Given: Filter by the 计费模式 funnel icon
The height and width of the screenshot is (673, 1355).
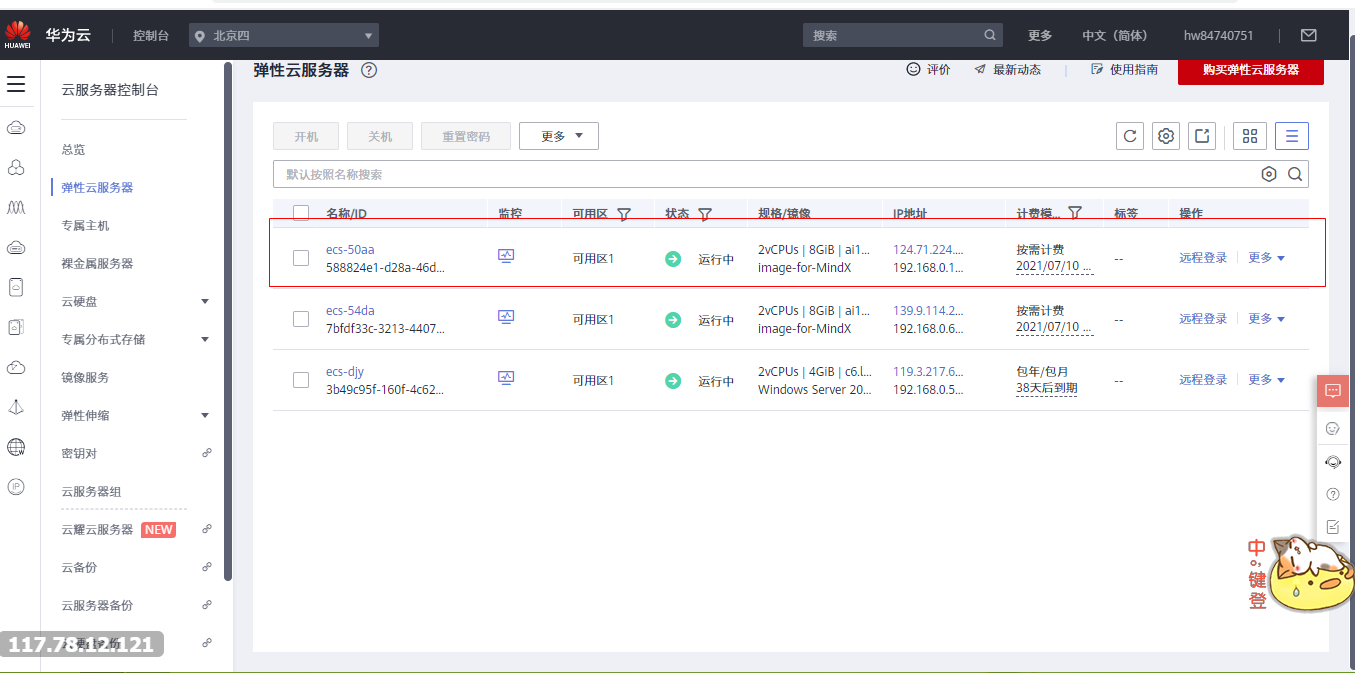Looking at the screenshot, I should click(x=1075, y=213).
